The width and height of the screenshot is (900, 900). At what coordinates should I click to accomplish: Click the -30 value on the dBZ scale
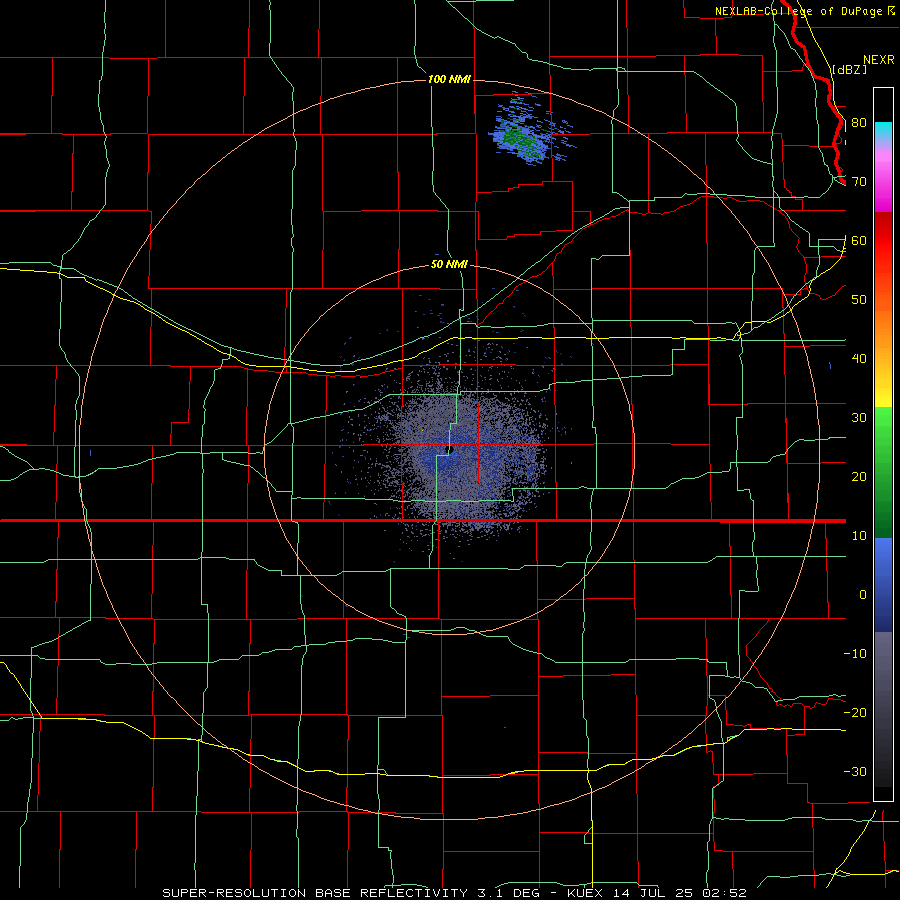[855, 771]
